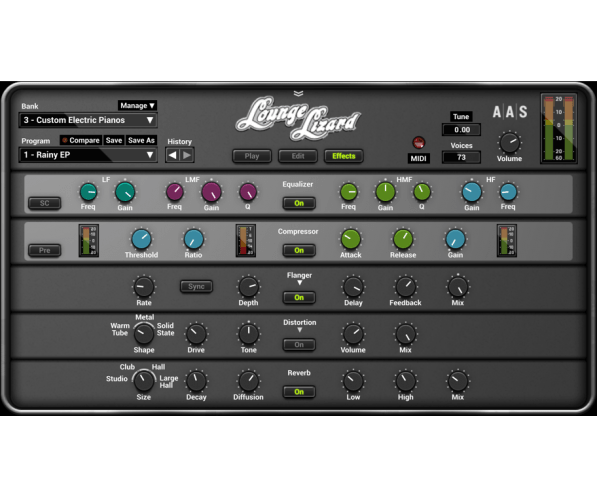The image size is (597, 497).
Task: Collapse panel with top double chevron
Action: click(x=298, y=94)
